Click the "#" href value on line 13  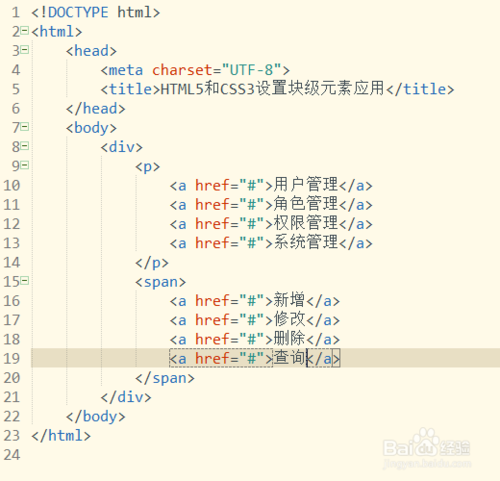coord(251,242)
